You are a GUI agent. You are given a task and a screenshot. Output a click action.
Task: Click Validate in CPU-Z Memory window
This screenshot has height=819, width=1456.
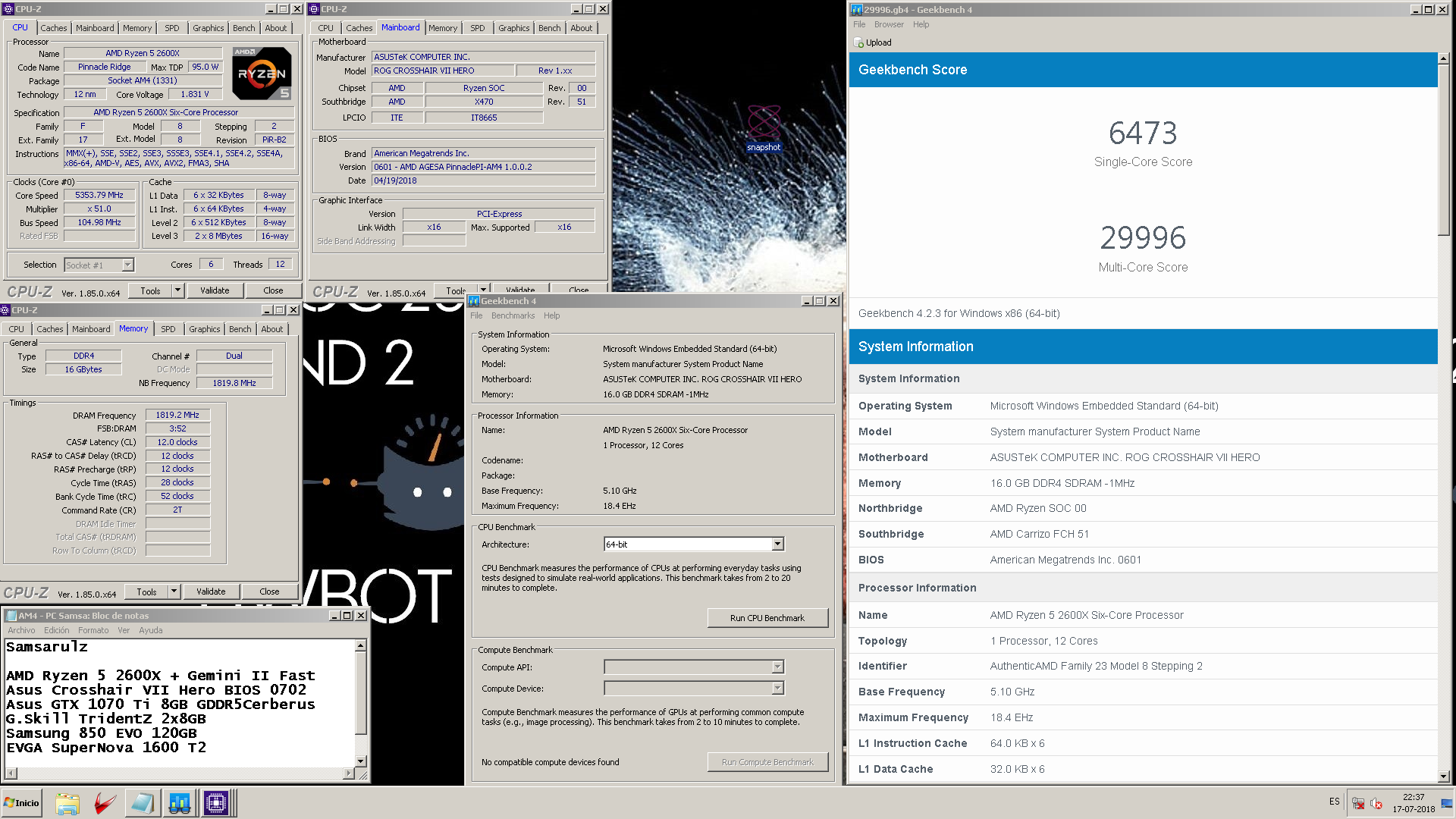(211, 591)
